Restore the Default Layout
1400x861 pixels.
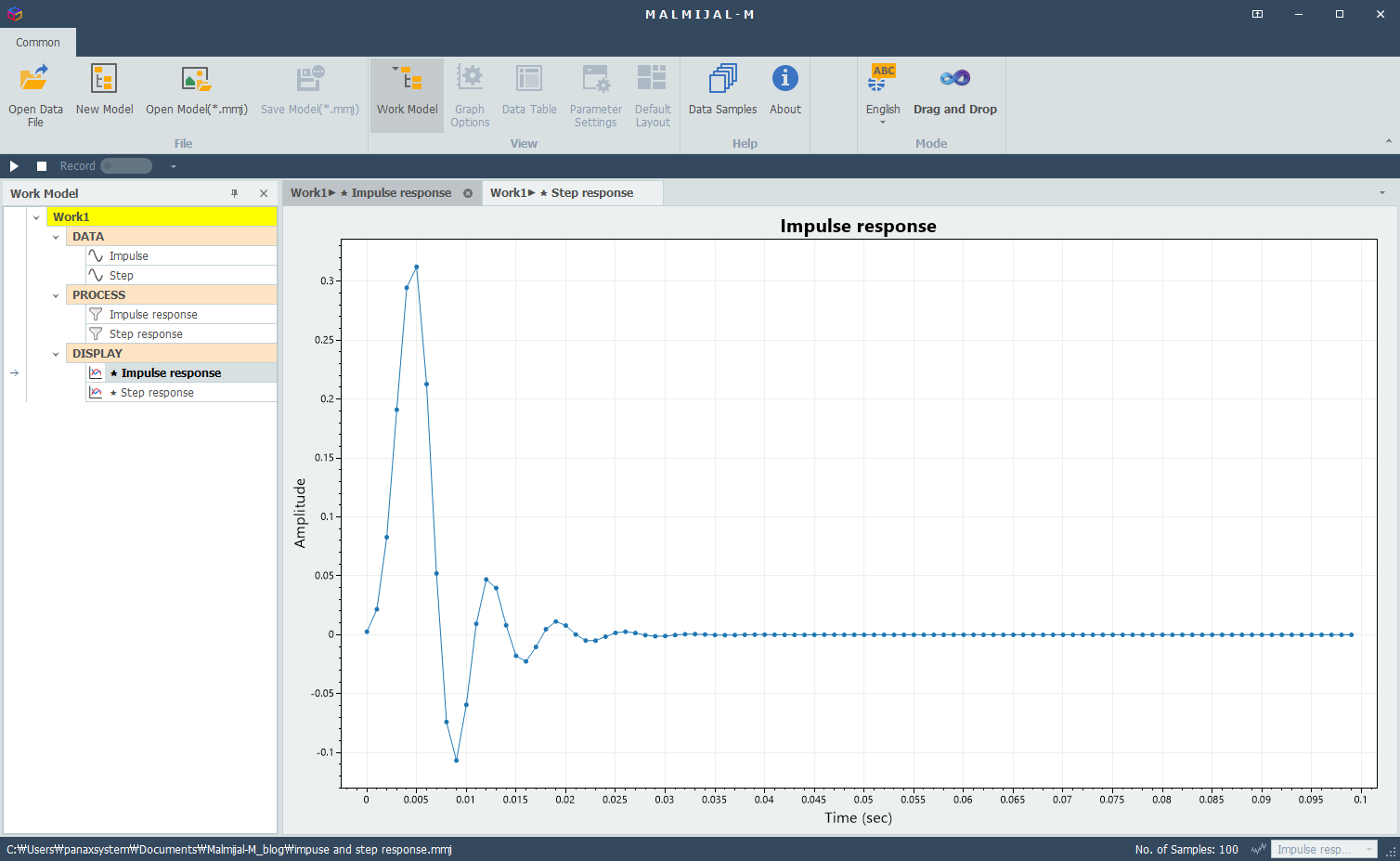[x=653, y=94]
